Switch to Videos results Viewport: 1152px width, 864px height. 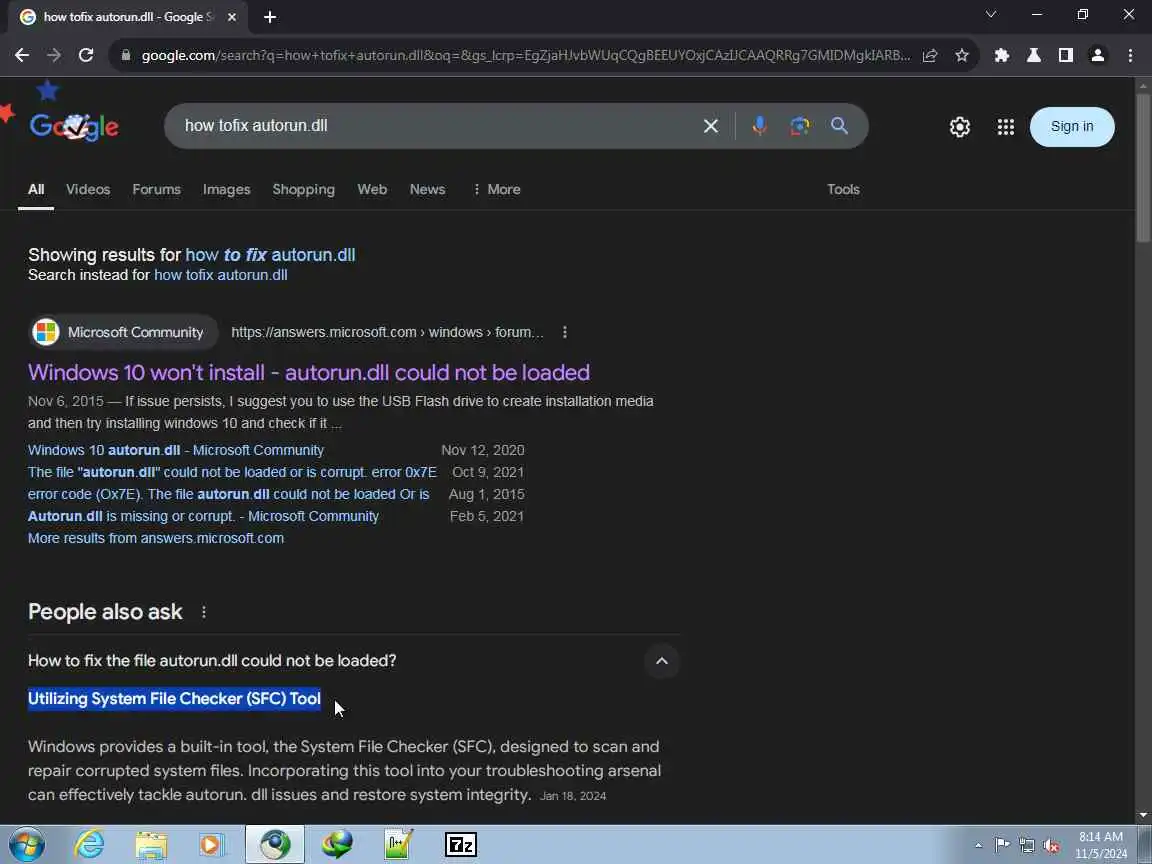pyautogui.click(x=88, y=190)
